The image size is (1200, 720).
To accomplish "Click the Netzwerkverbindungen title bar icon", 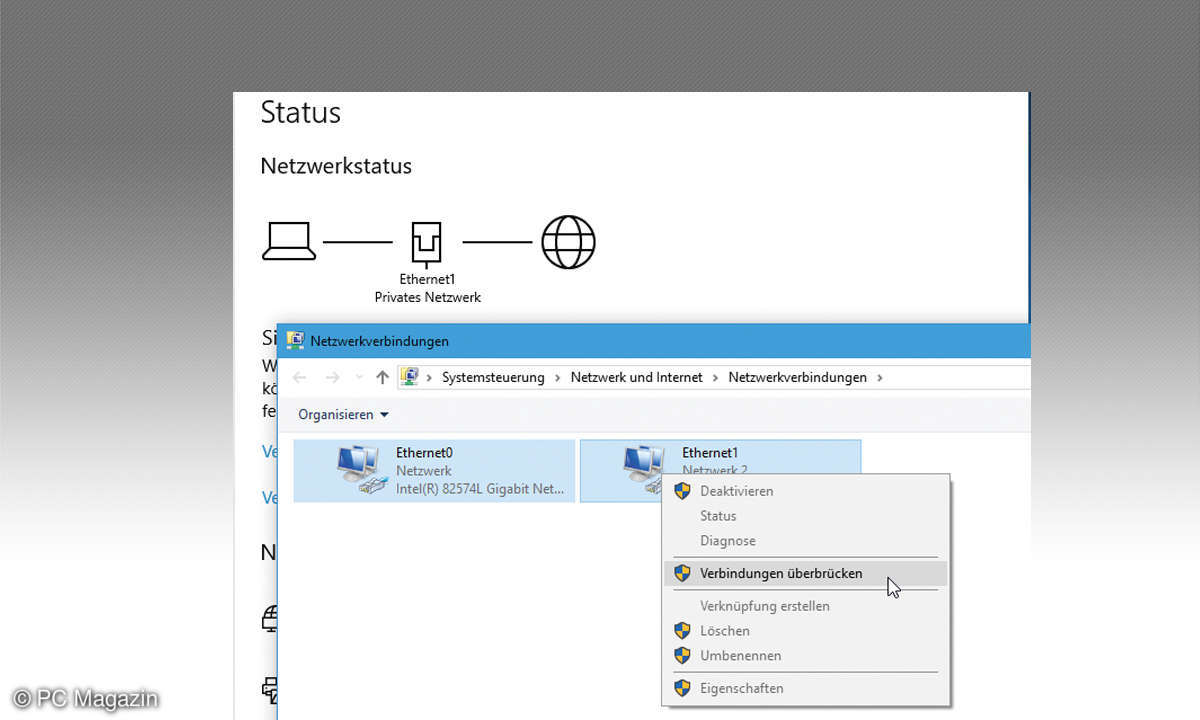I will (x=295, y=340).
